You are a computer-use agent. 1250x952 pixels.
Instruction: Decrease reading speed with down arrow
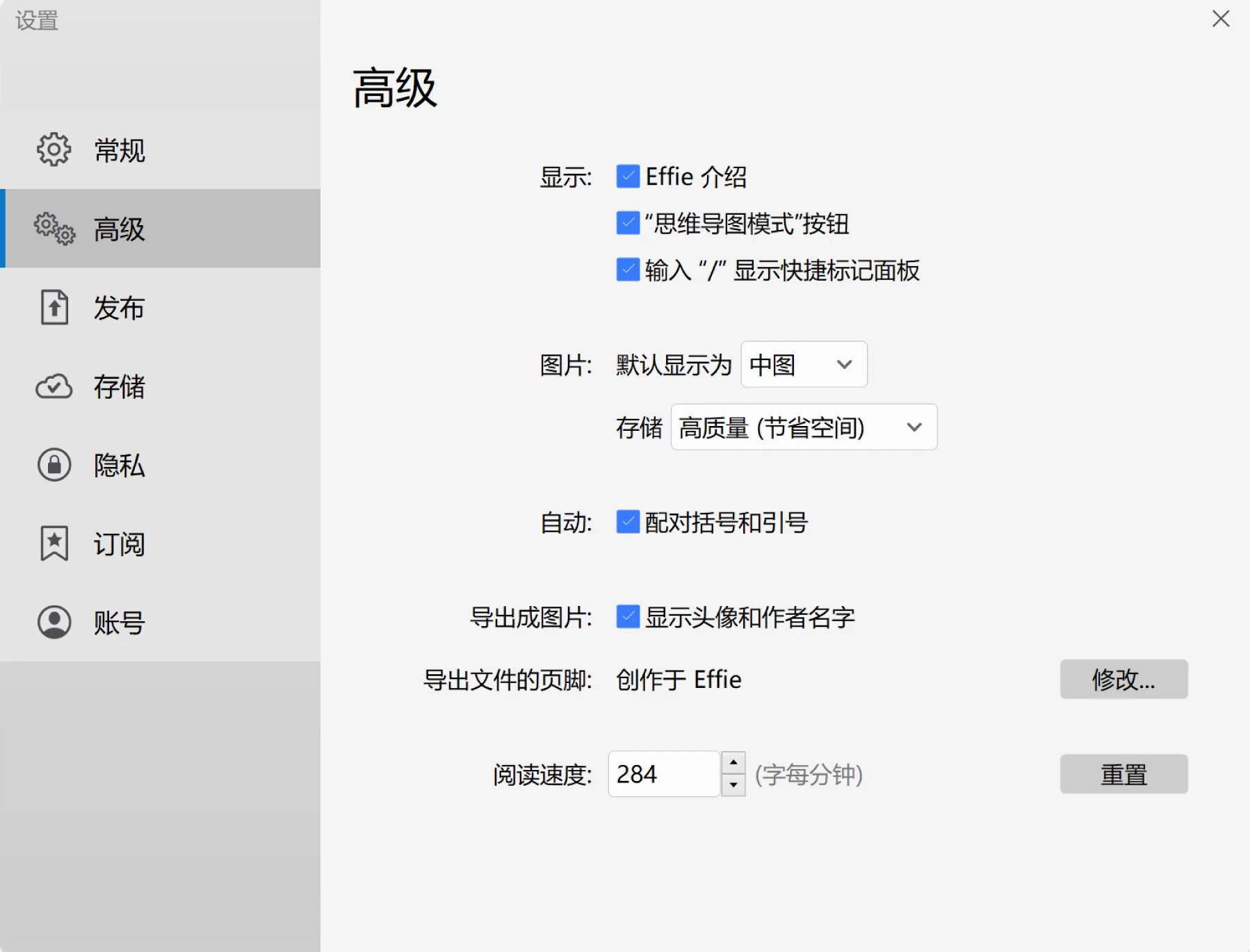(733, 785)
